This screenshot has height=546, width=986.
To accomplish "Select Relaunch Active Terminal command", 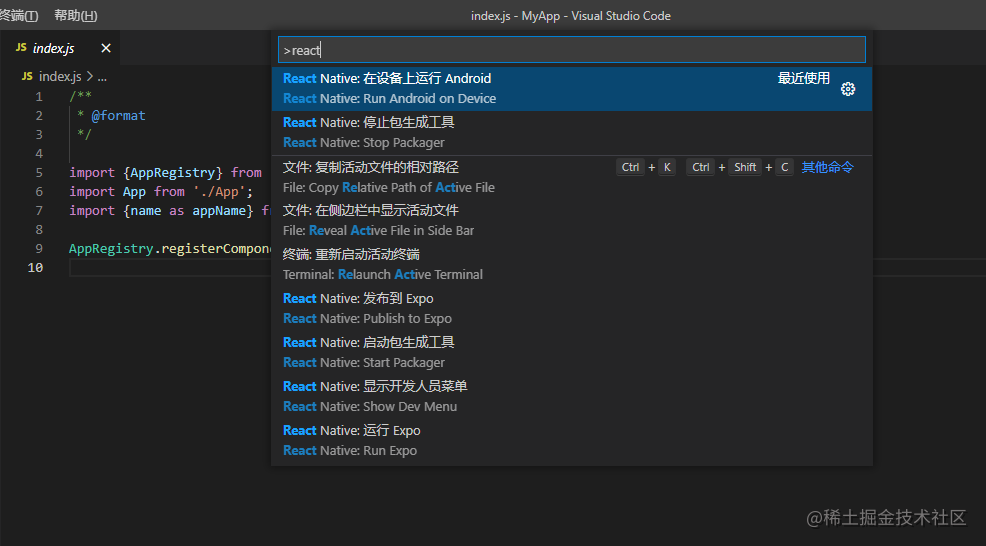I will pyautogui.click(x=572, y=265).
